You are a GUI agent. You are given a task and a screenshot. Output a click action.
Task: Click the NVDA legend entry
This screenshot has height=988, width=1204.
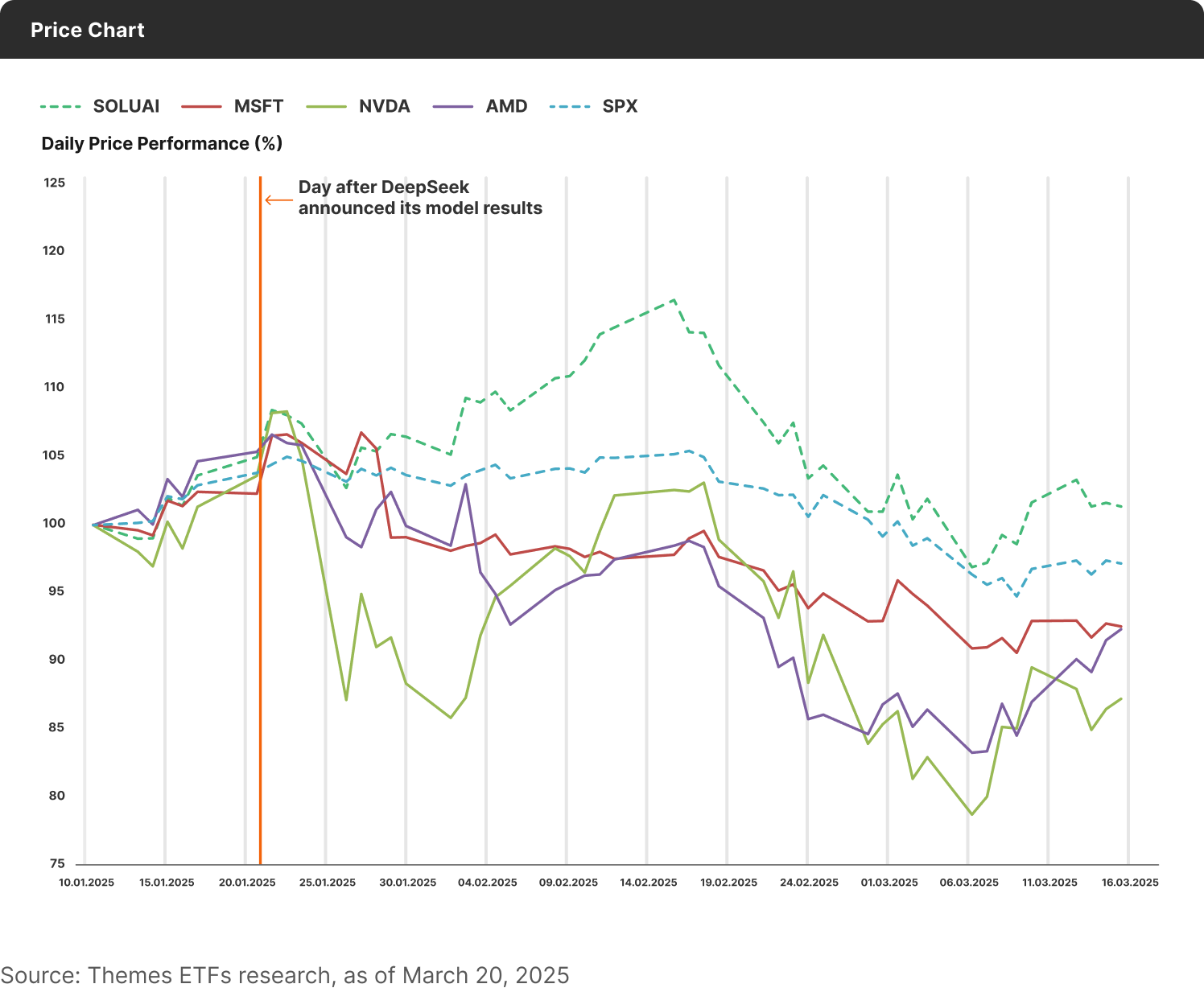[358, 106]
